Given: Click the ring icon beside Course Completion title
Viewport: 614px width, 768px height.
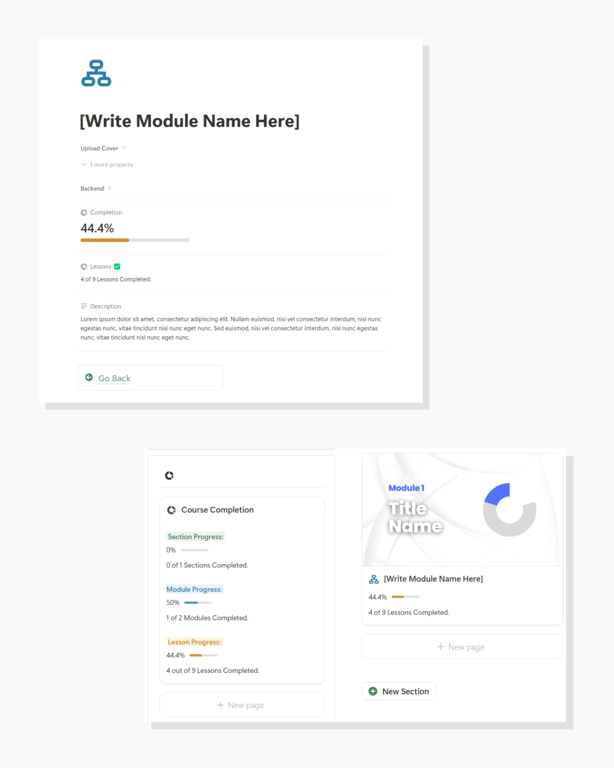Looking at the screenshot, I should coord(171,510).
